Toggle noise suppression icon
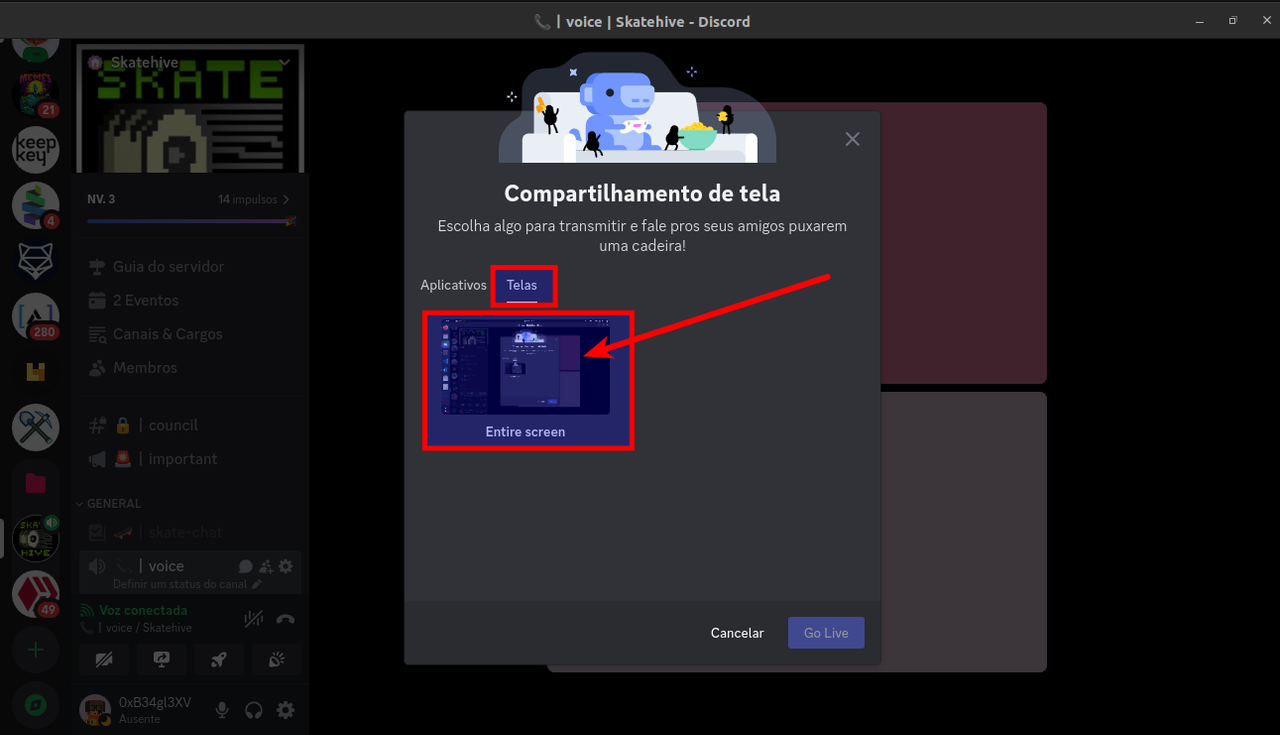The width and height of the screenshot is (1280, 735). tap(254, 619)
